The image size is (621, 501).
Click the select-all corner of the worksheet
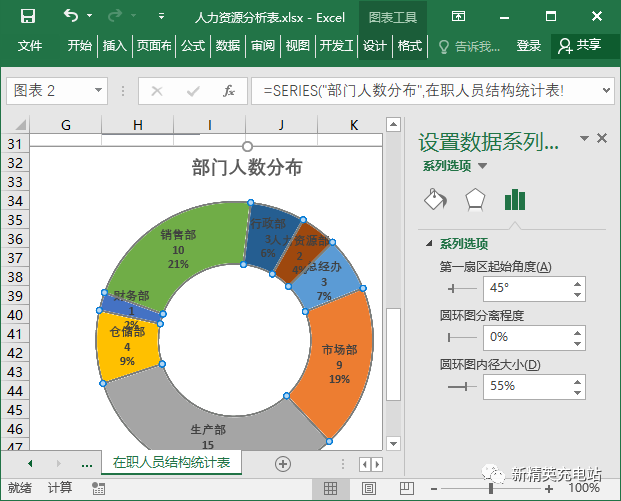20,124
